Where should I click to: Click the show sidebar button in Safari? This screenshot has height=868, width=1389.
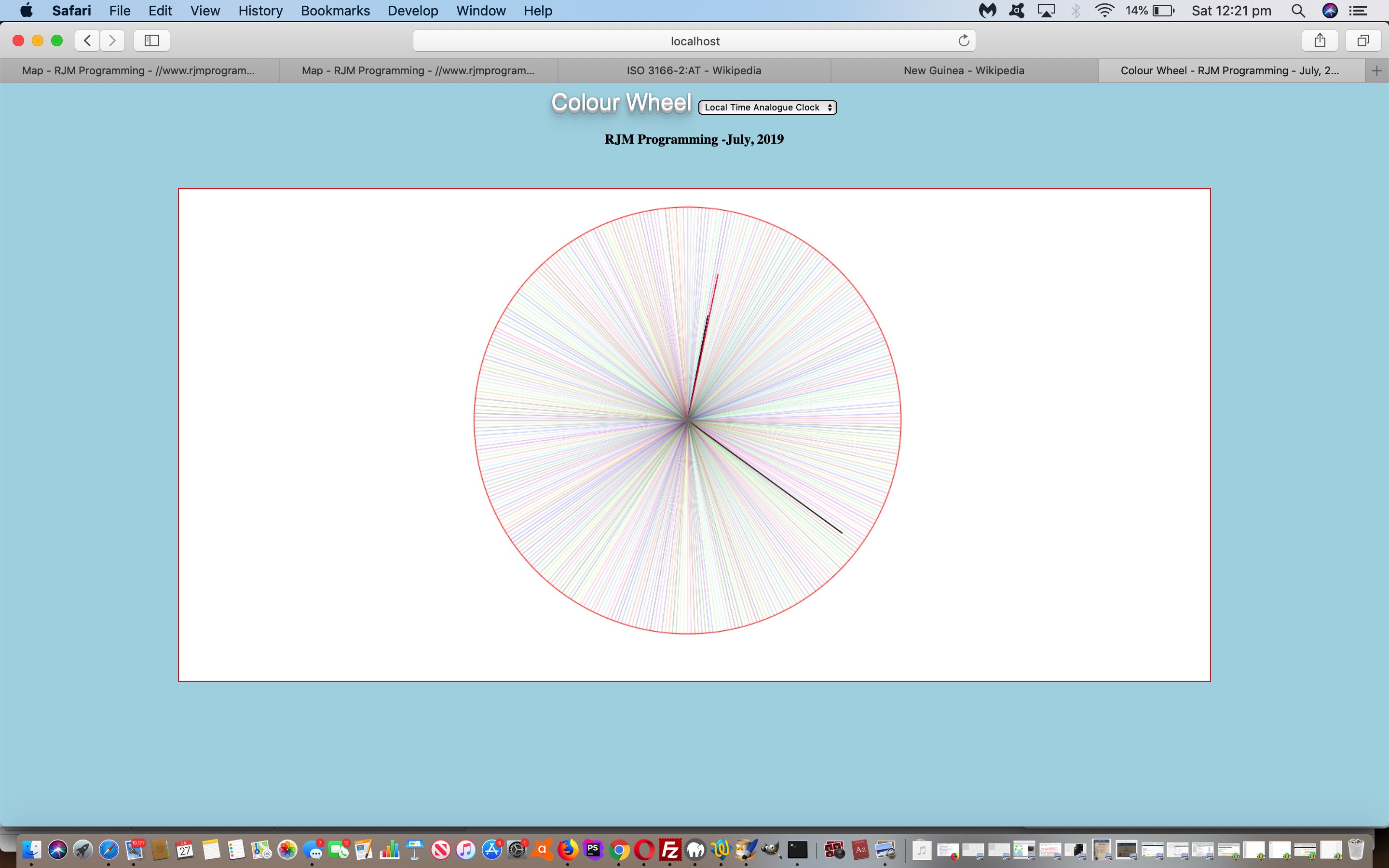(x=152, y=41)
